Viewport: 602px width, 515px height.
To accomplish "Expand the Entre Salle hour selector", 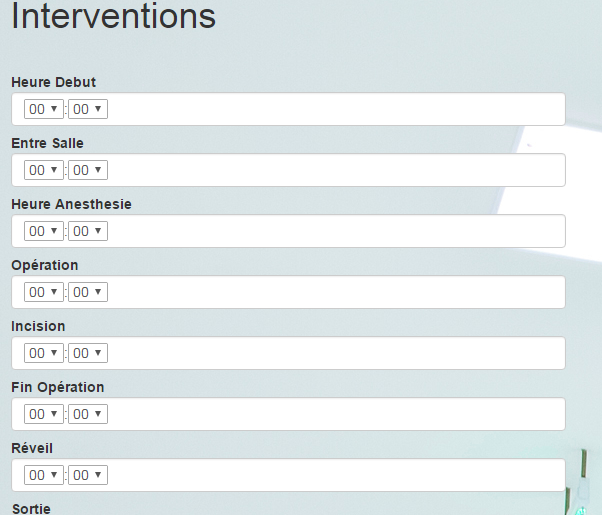I will (44, 170).
